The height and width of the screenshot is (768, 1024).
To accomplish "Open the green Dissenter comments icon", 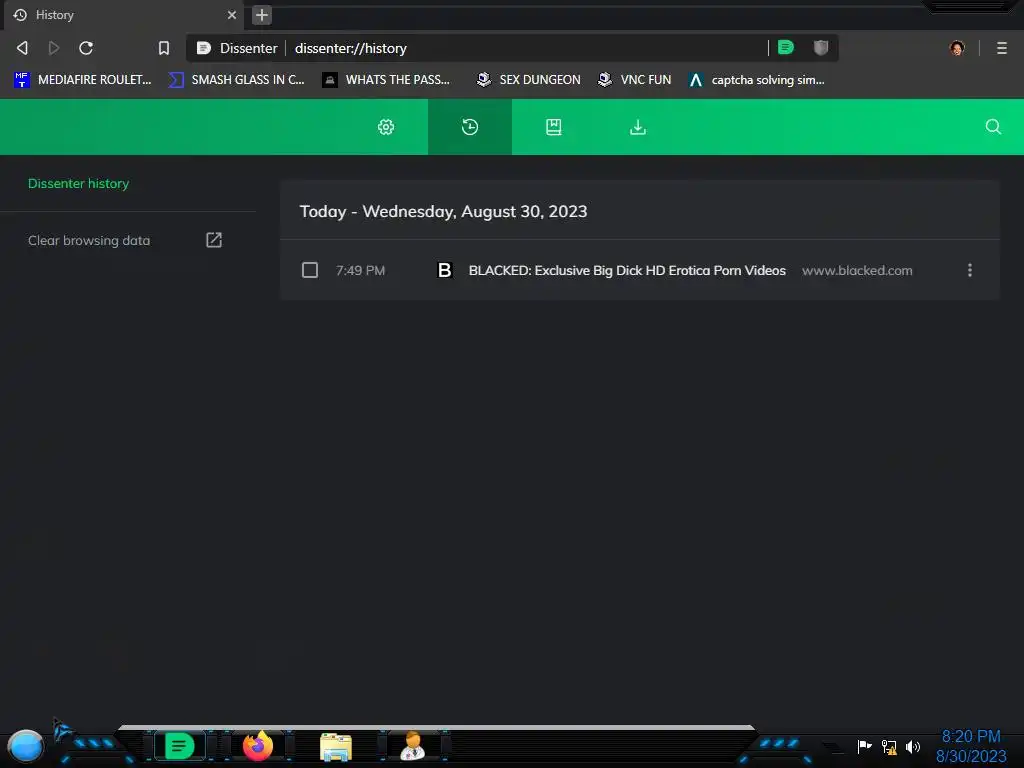I will click(x=786, y=47).
